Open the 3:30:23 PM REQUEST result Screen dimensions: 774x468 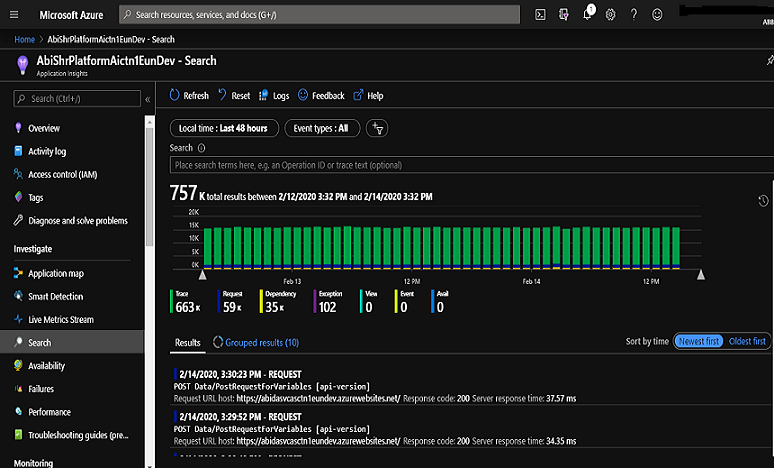[471, 386]
